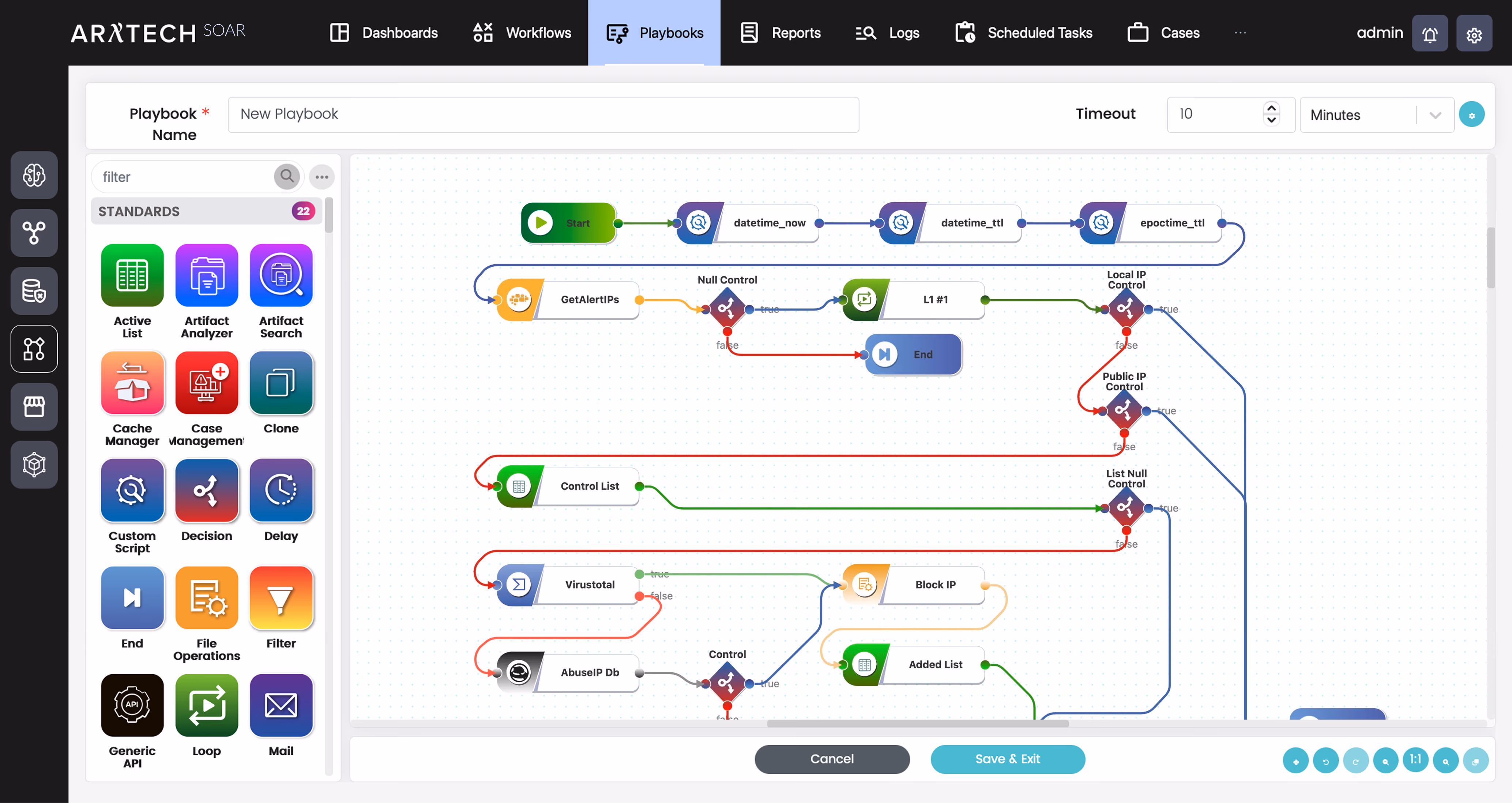
Task: Zoom out the playbook canvas
Action: coord(1385,761)
